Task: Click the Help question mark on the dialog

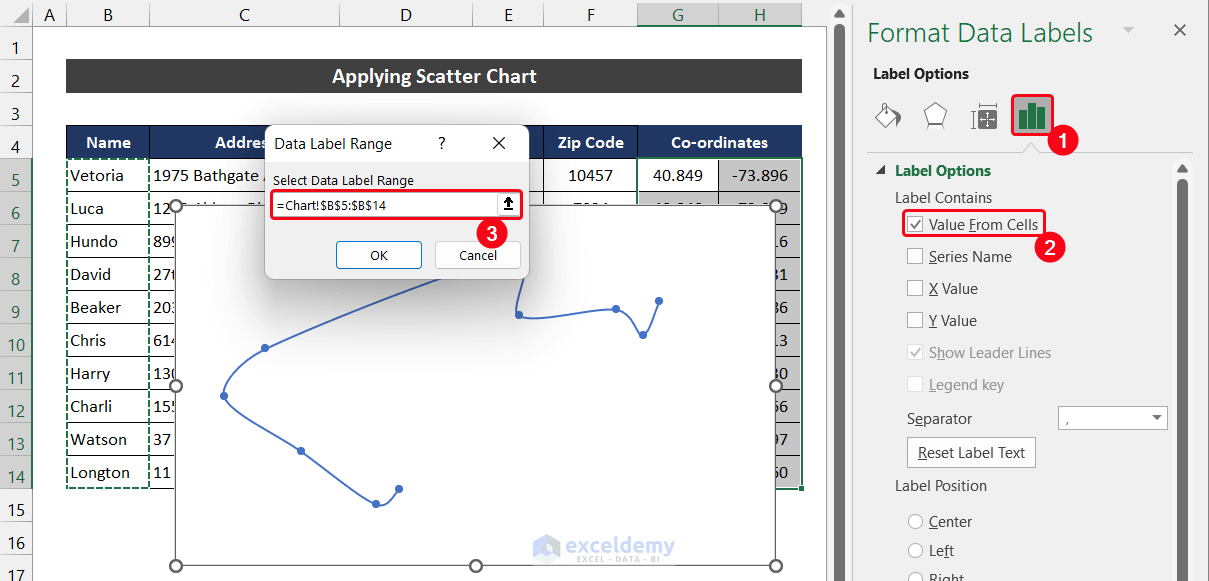Action: pos(441,143)
